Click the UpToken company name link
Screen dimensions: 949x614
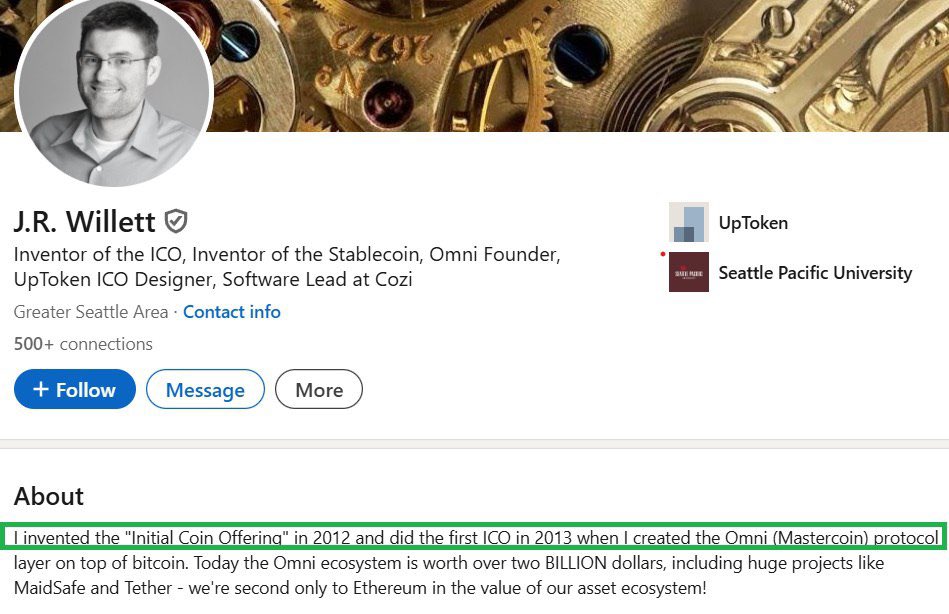click(753, 223)
